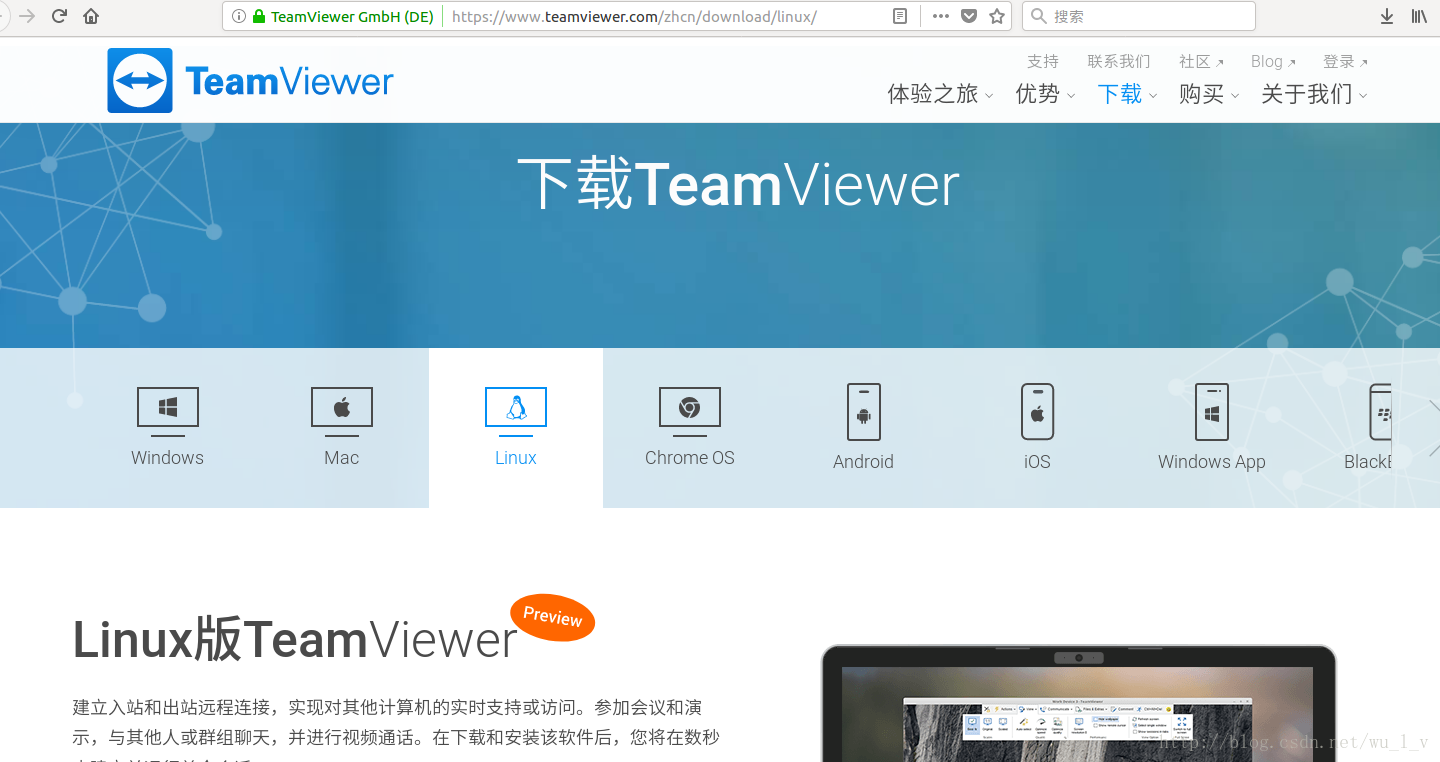This screenshot has width=1440, height=762.
Task: Click the iOS tab label
Action: tap(1038, 462)
